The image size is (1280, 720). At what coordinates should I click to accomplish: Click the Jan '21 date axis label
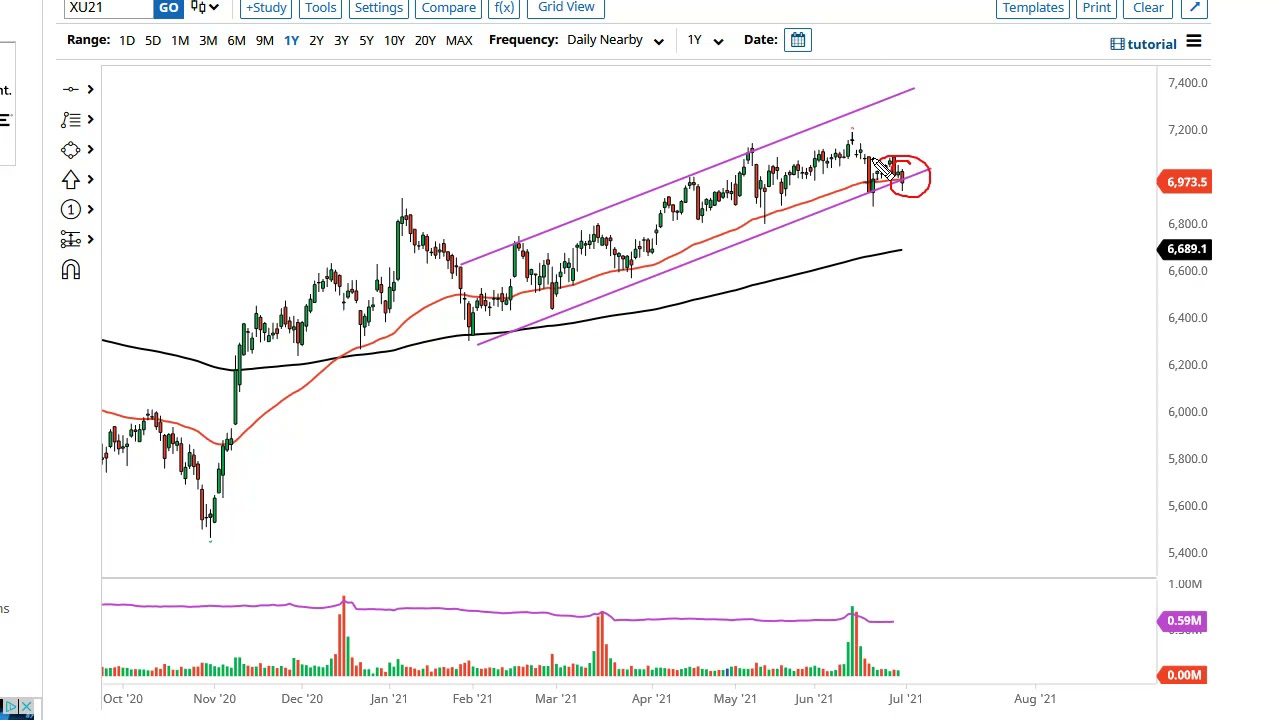(x=388, y=699)
